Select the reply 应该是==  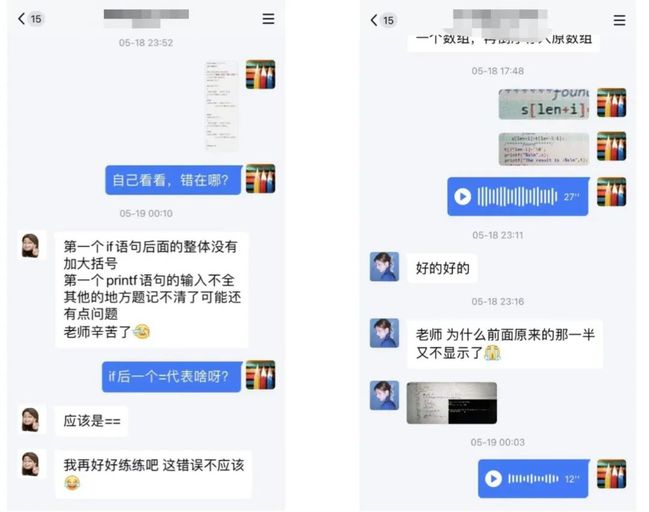pyautogui.click(x=91, y=421)
